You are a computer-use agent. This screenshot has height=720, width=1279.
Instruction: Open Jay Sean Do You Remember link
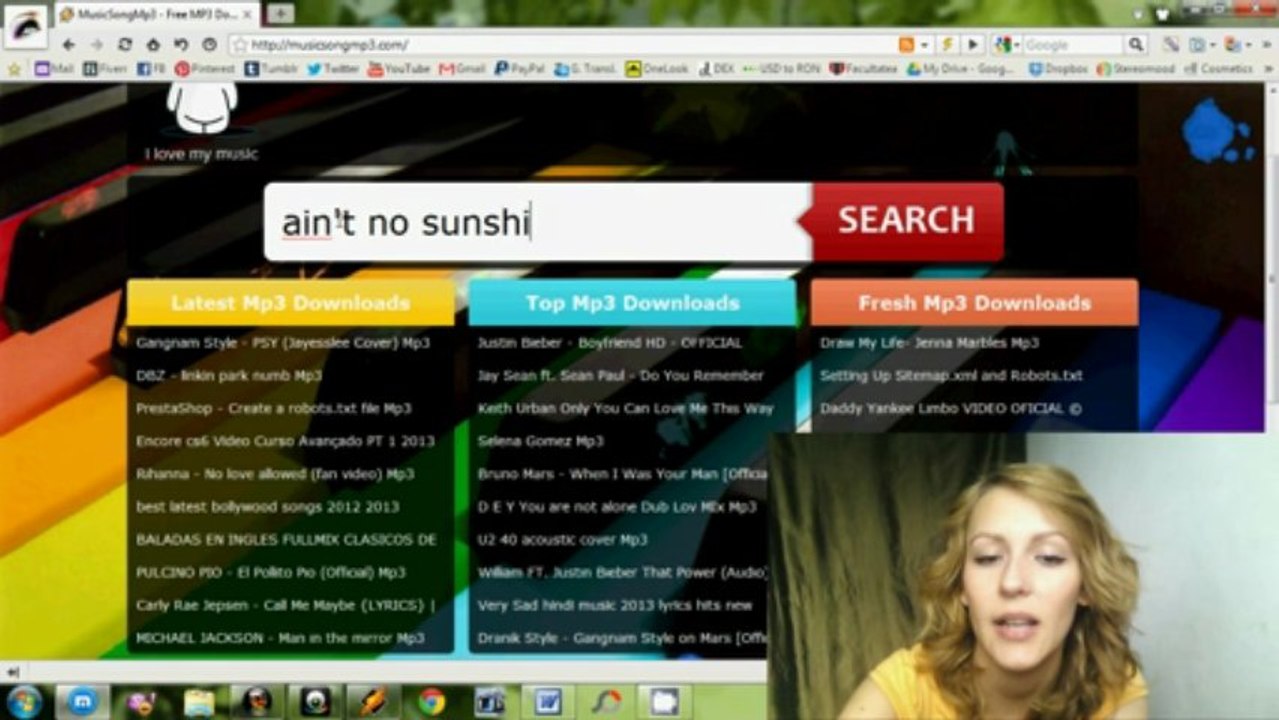coord(620,376)
